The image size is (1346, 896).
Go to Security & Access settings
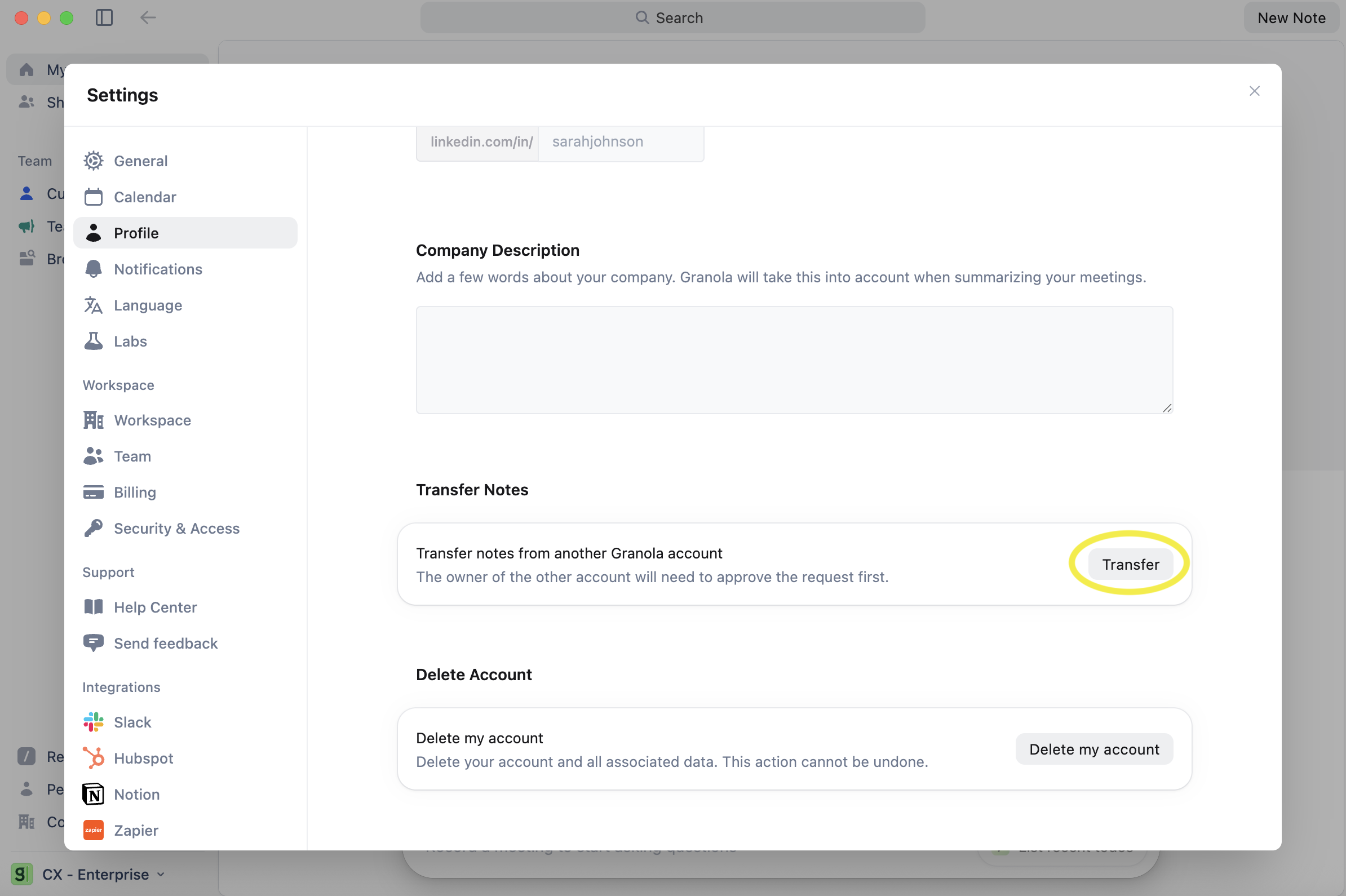pos(176,529)
